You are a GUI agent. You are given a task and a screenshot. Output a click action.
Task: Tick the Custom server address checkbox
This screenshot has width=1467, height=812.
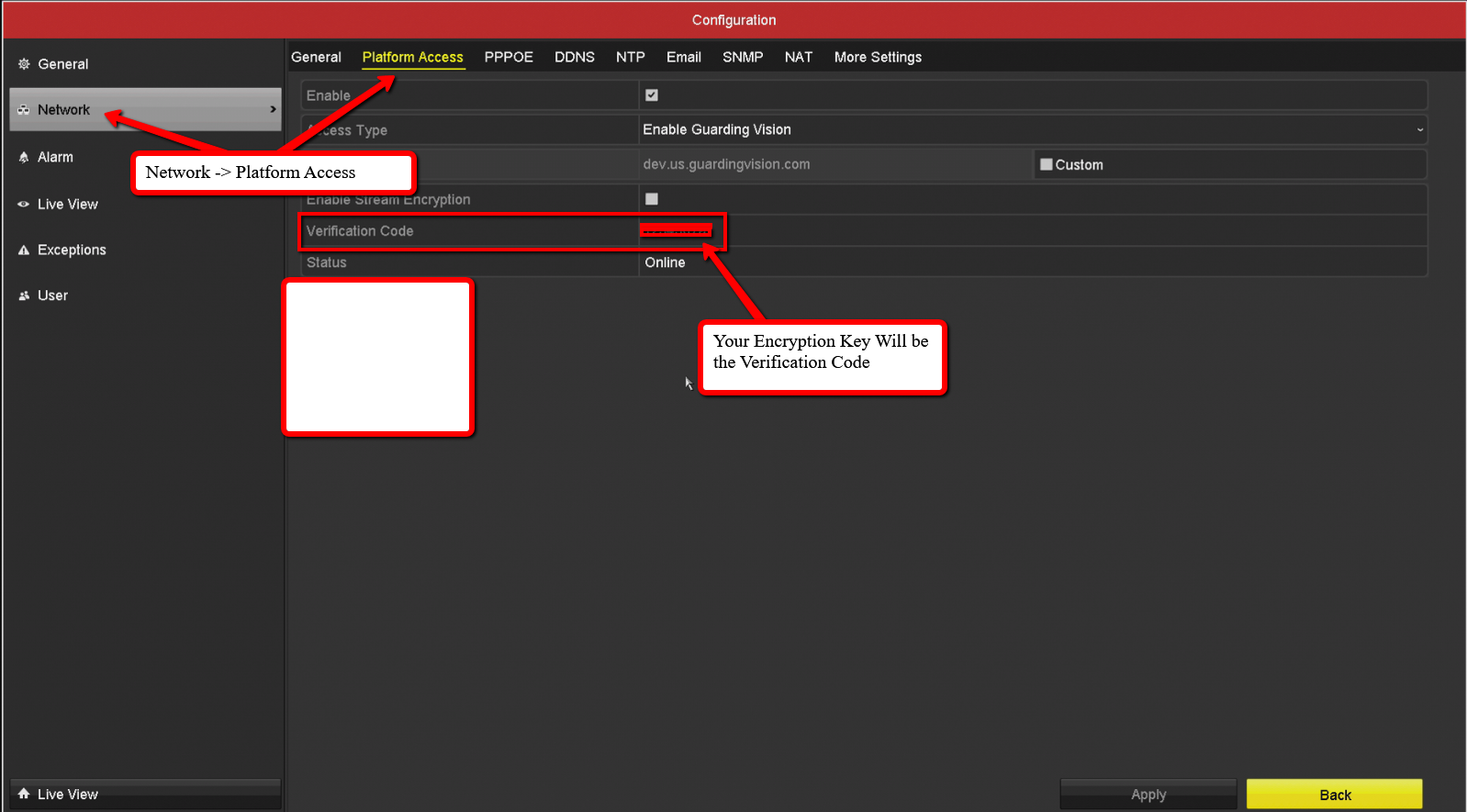[1046, 165]
